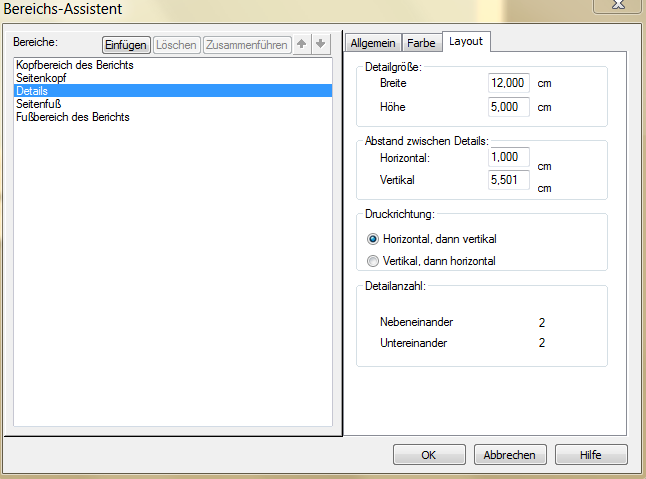Open Hilfe for this dialog
Viewport: 646px width, 479px height.
591,455
